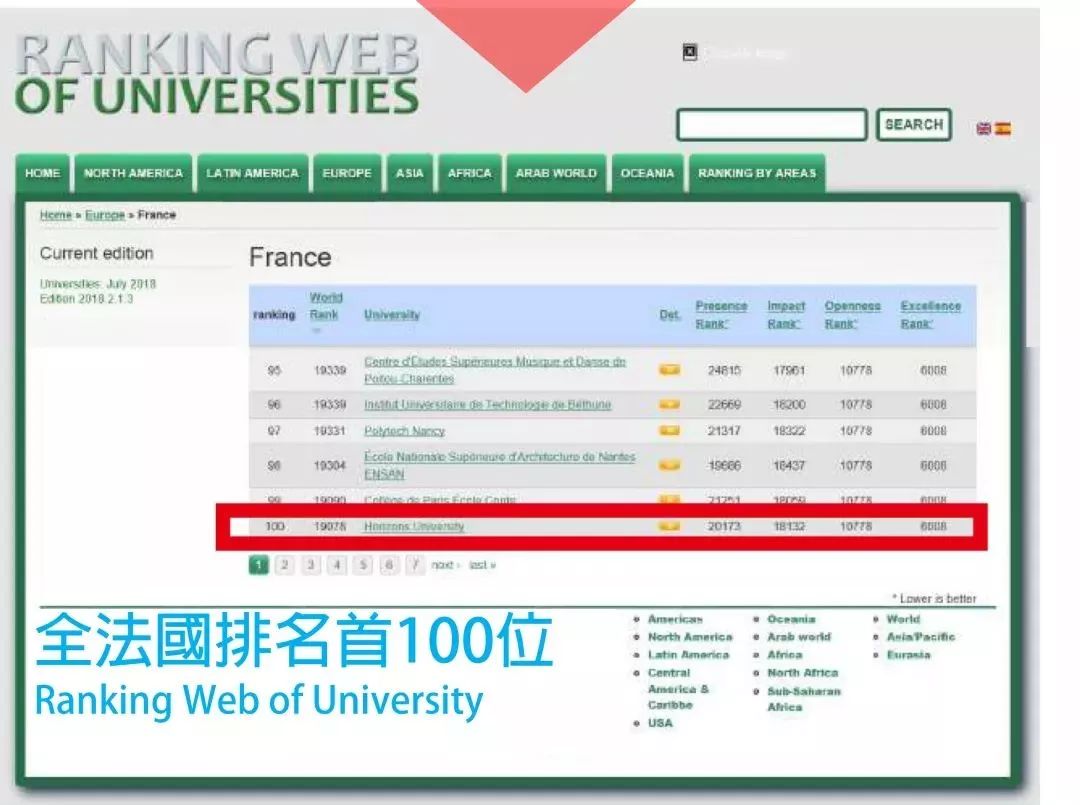Open details icon for IUT de Béthune row
The image size is (1080, 805).
pyautogui.click(x=669, y=405)
